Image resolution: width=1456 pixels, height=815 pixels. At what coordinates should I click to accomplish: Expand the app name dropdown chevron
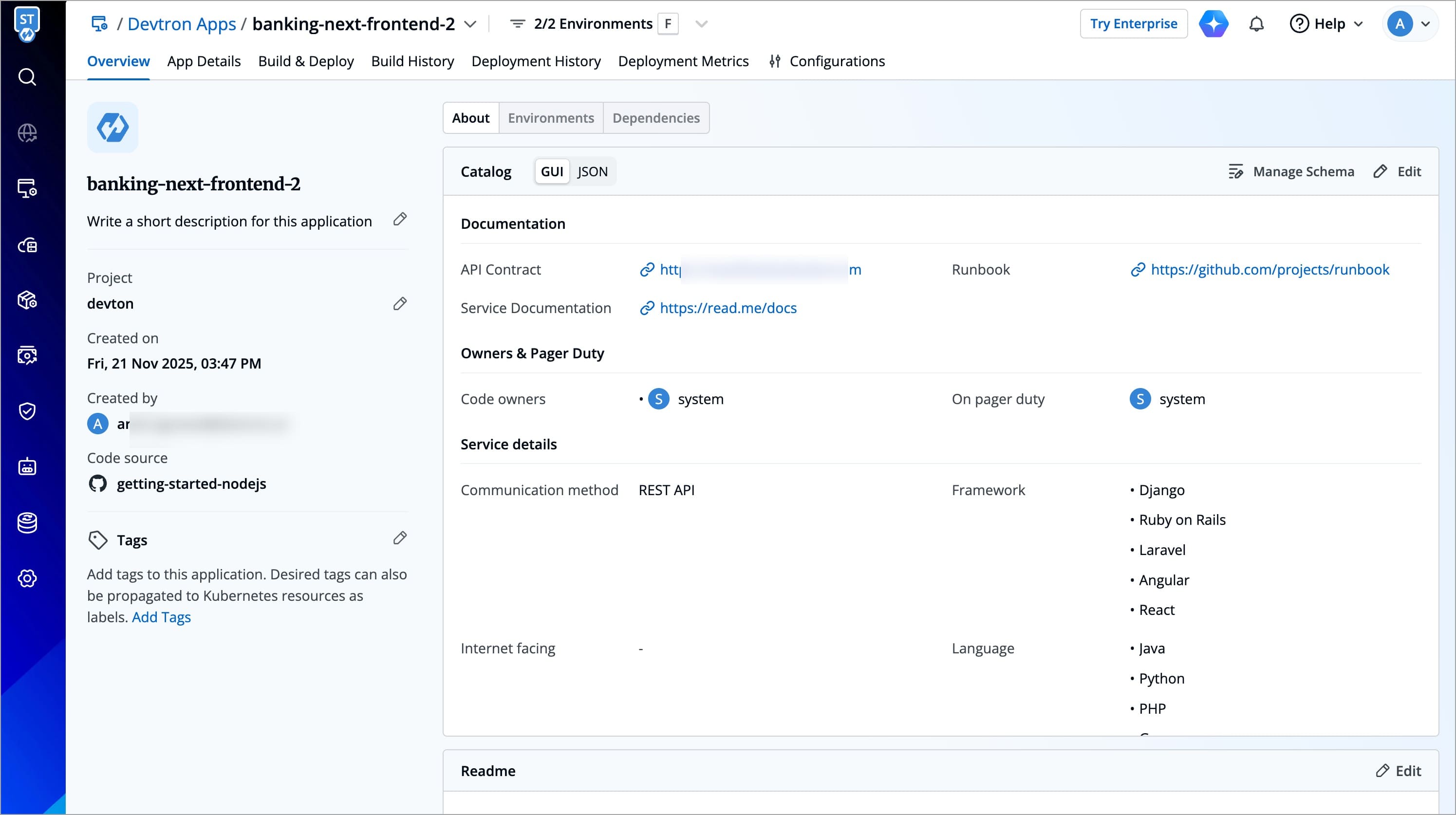click(470, 24)
